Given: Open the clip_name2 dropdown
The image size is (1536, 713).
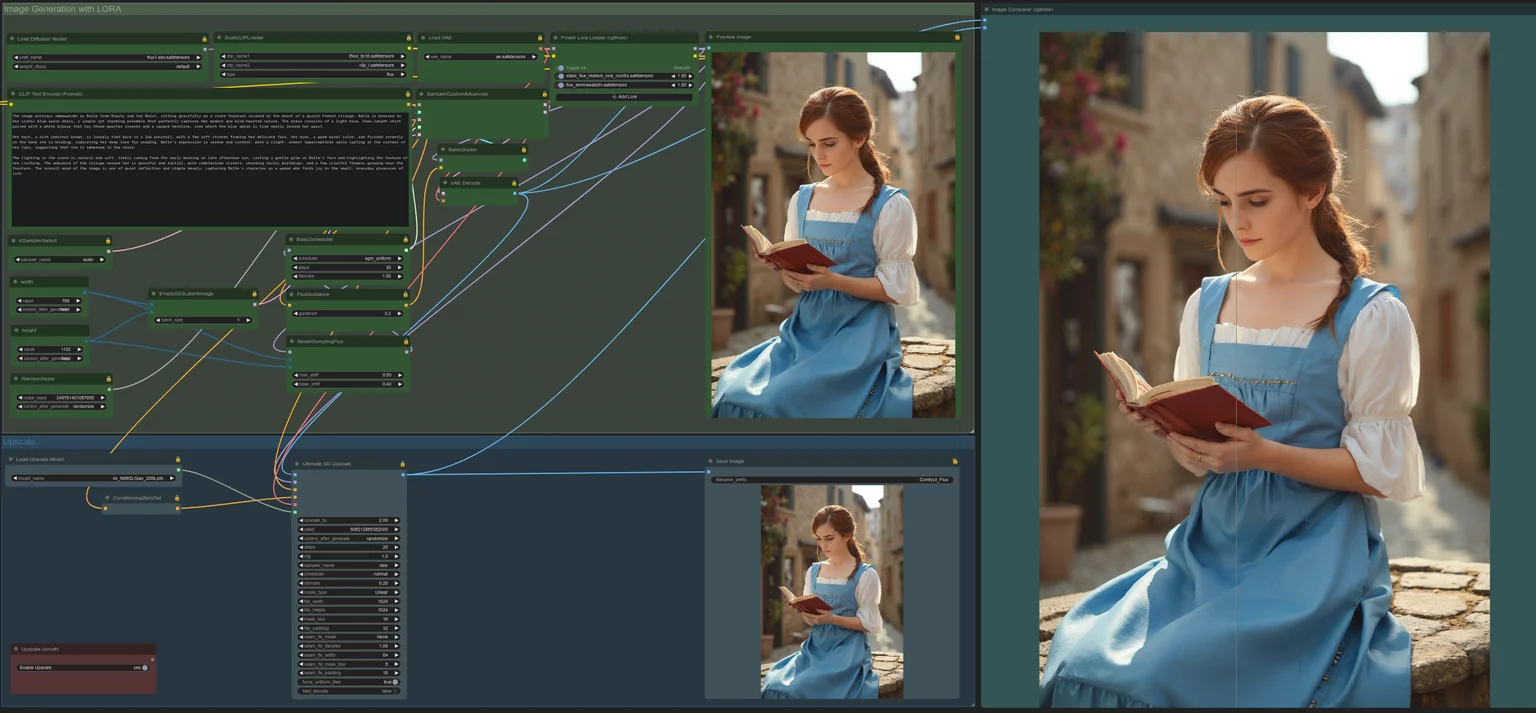Looking at the screenshot, I should (315, 65).
